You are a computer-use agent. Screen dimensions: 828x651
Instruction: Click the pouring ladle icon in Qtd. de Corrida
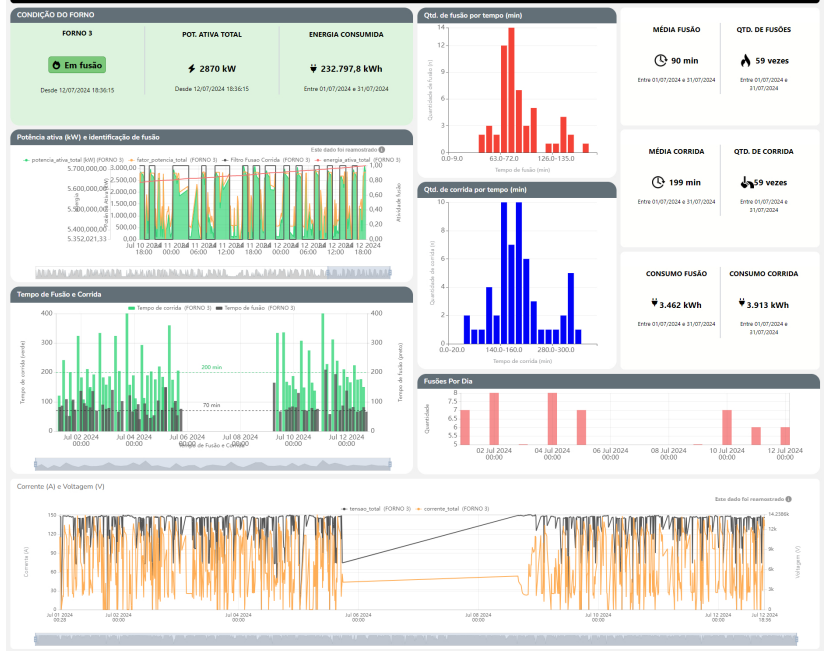(747, 183)
